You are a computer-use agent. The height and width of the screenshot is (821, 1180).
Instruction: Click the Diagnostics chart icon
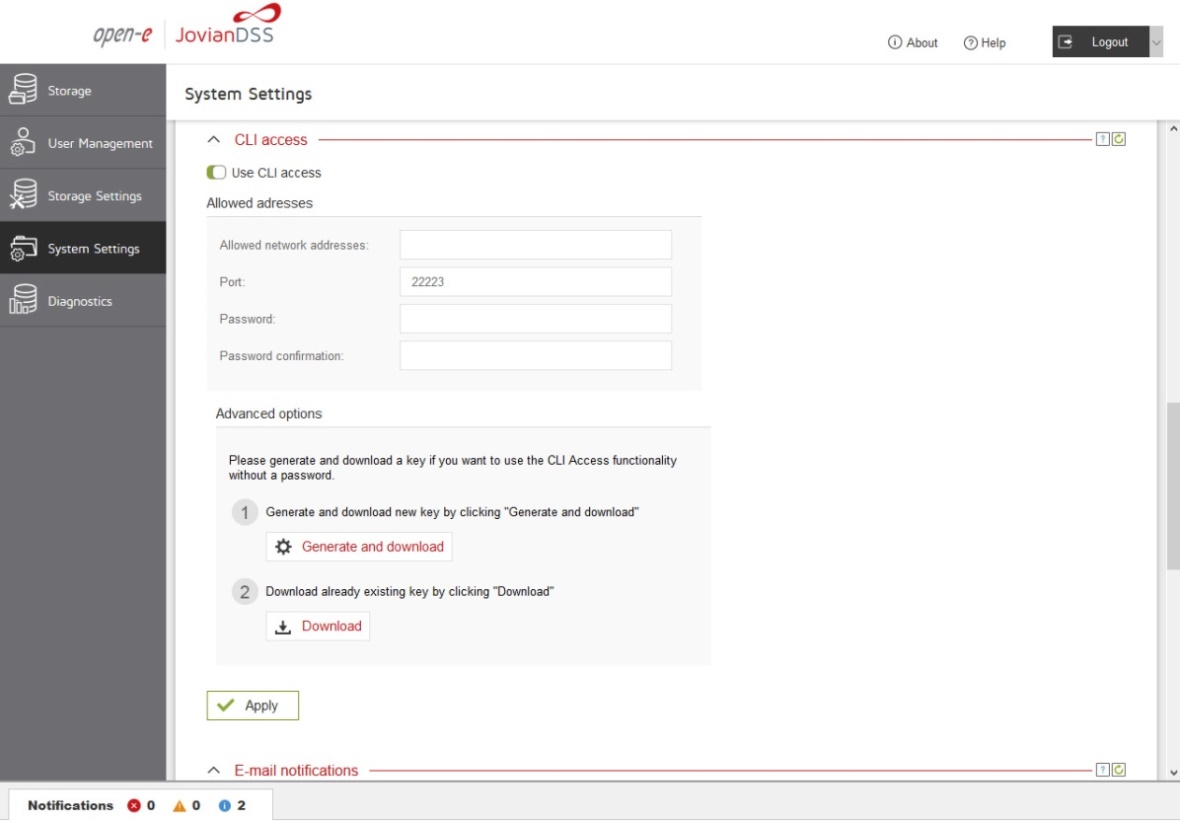23,300
